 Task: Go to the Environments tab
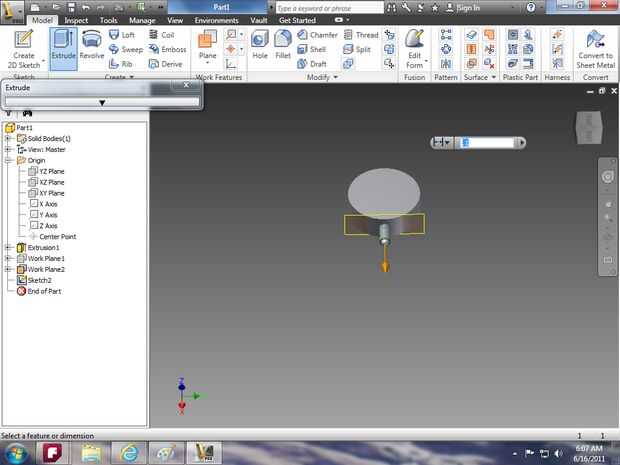(x=216, y=20)
